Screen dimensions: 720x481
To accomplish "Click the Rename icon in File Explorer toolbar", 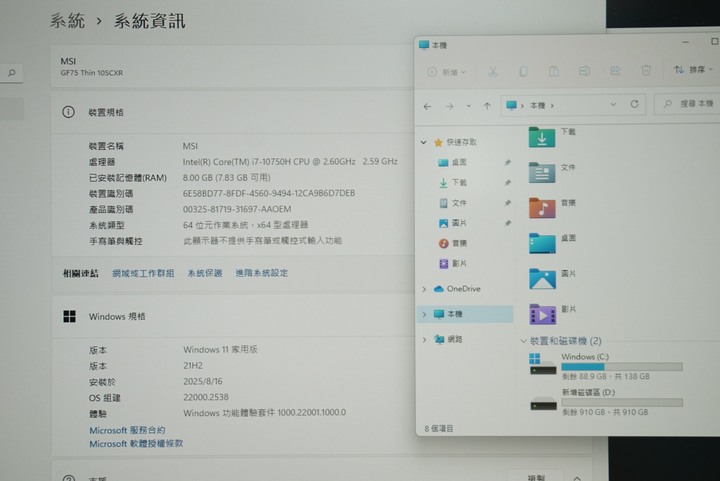I will (584, 71).
